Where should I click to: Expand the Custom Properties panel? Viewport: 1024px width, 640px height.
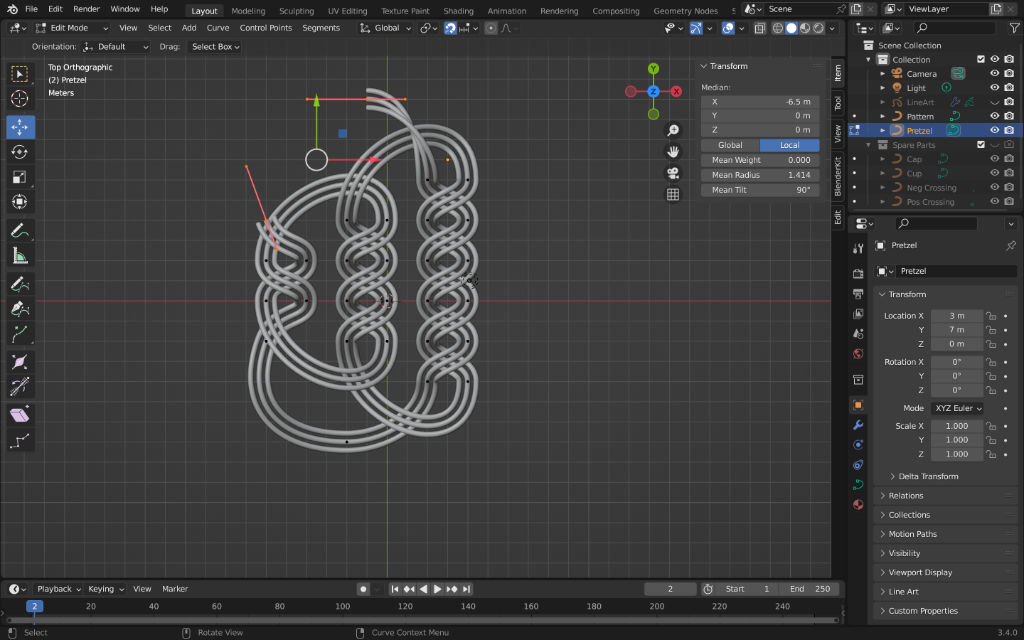tap(922, 611)
